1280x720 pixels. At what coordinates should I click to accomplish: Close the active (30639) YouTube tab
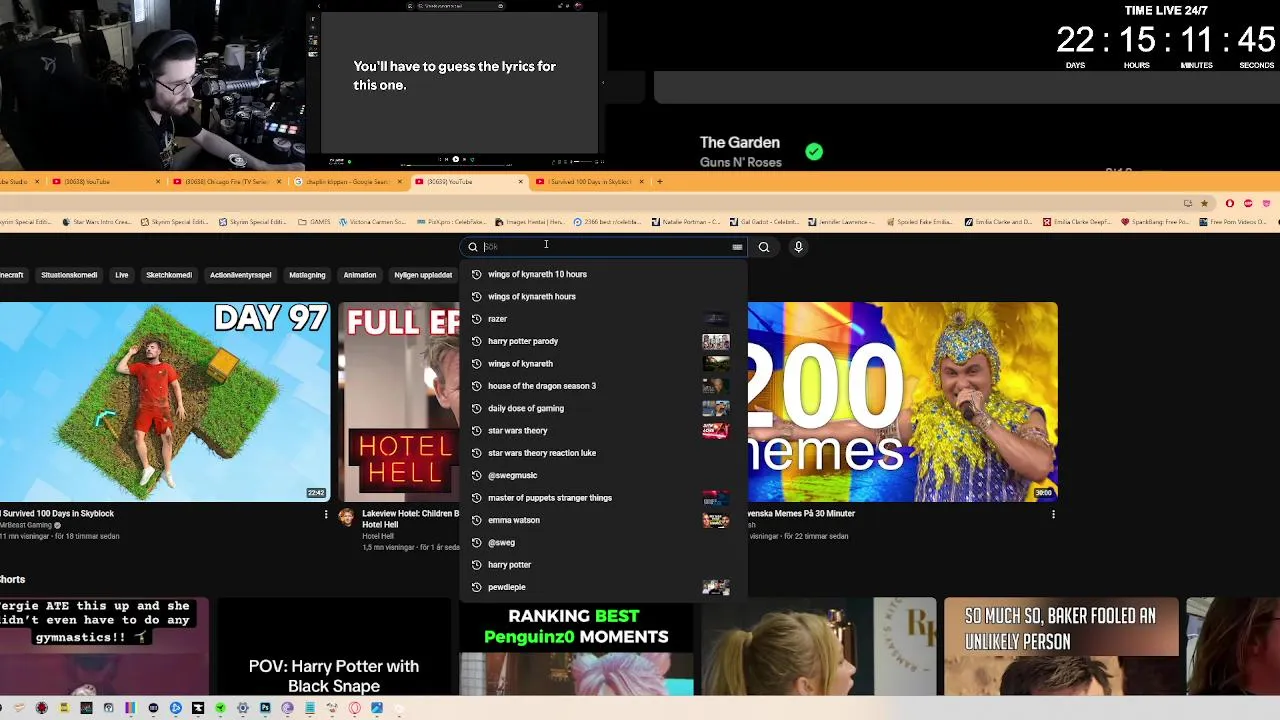click(520, 182)
